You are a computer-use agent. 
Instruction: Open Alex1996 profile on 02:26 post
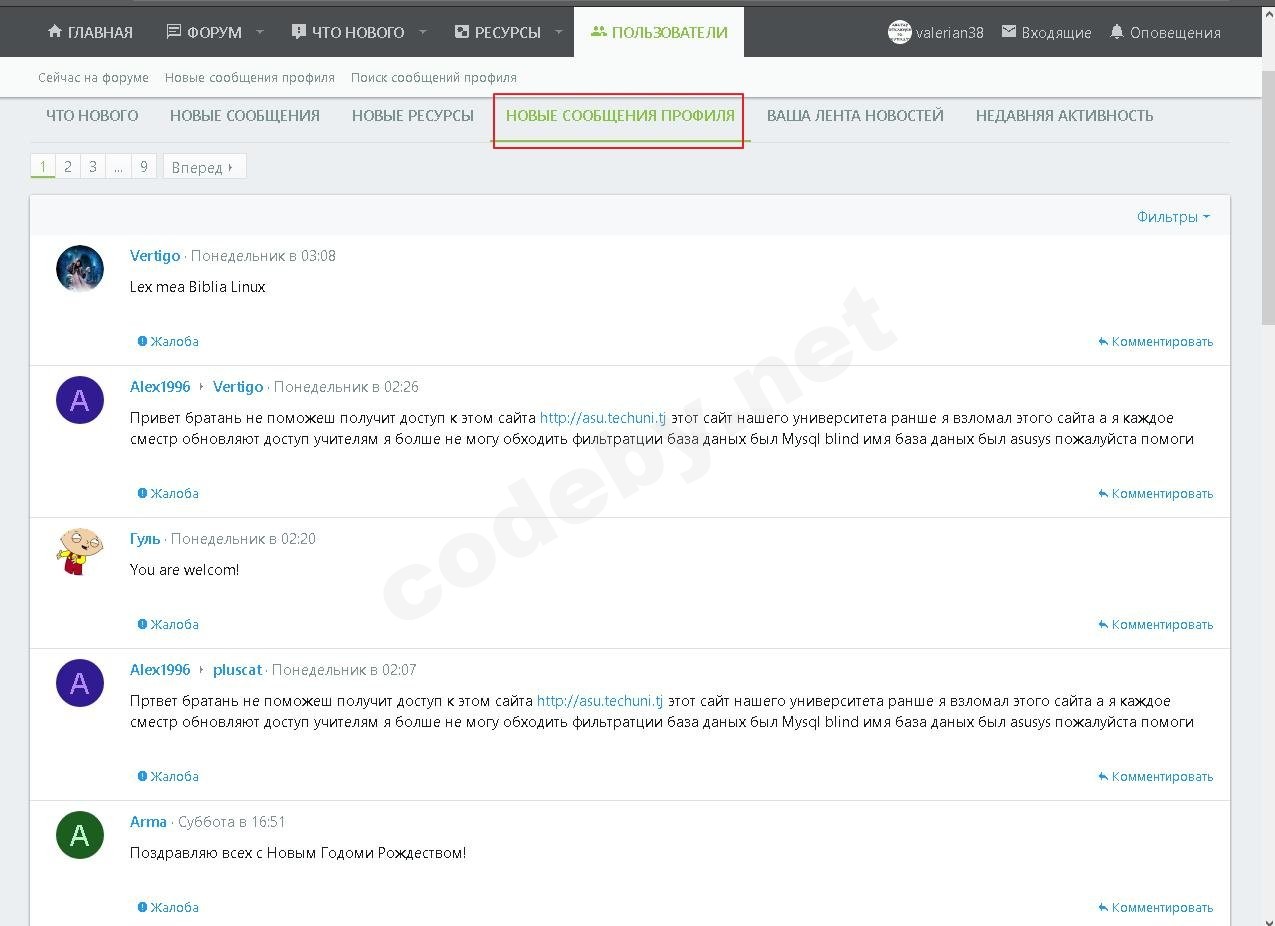pyautogui.click(x=160, y=387)
